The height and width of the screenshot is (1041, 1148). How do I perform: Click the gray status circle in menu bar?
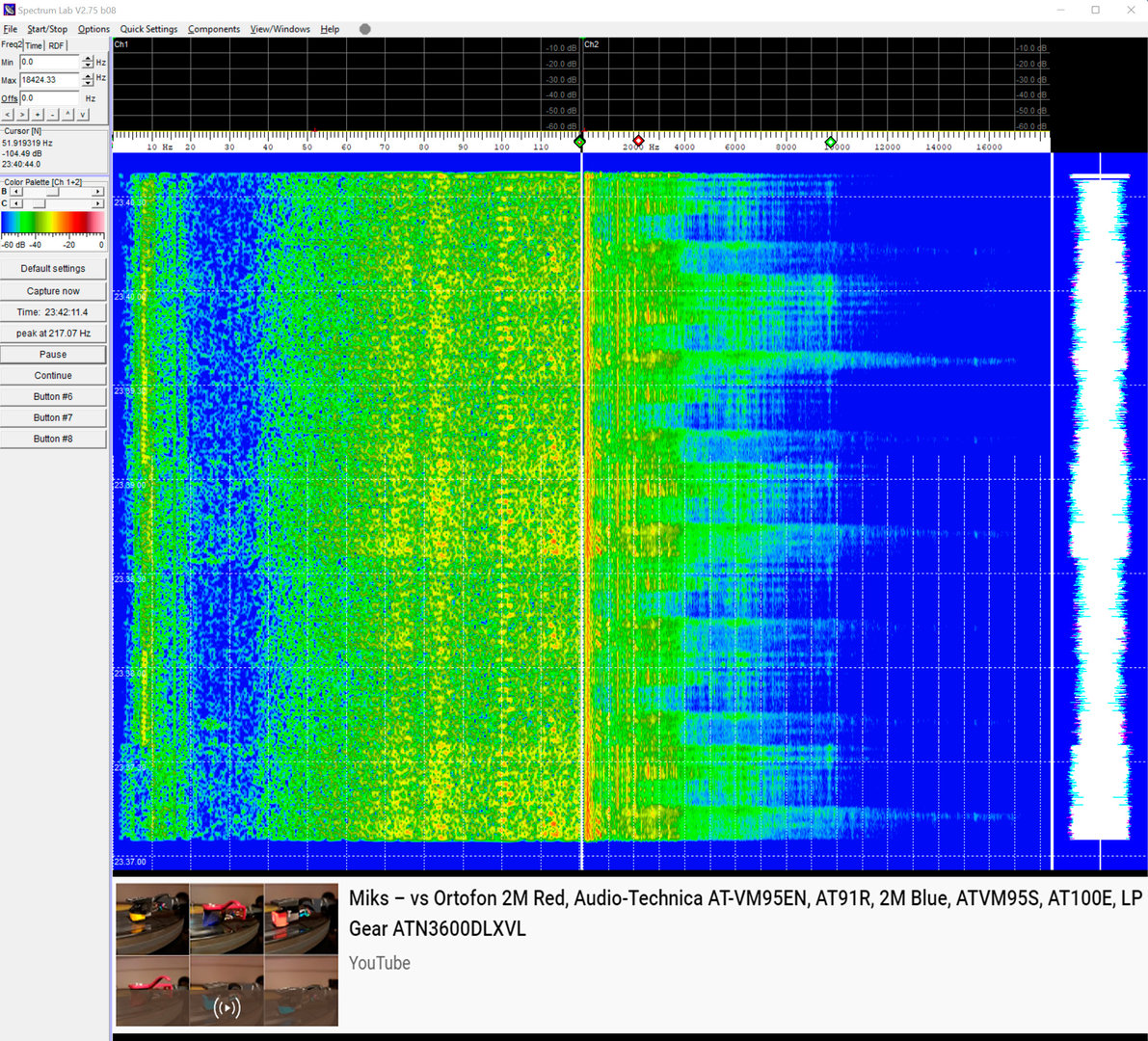365,29
